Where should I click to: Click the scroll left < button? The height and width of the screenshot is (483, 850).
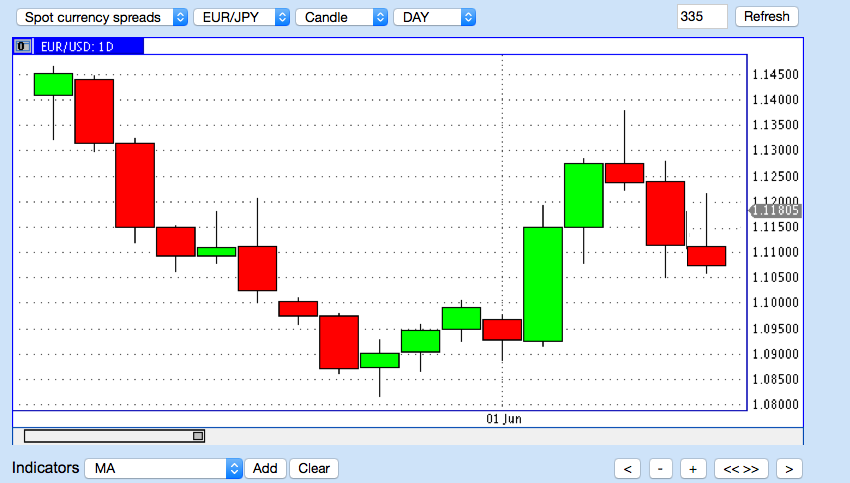coord(627,469)
